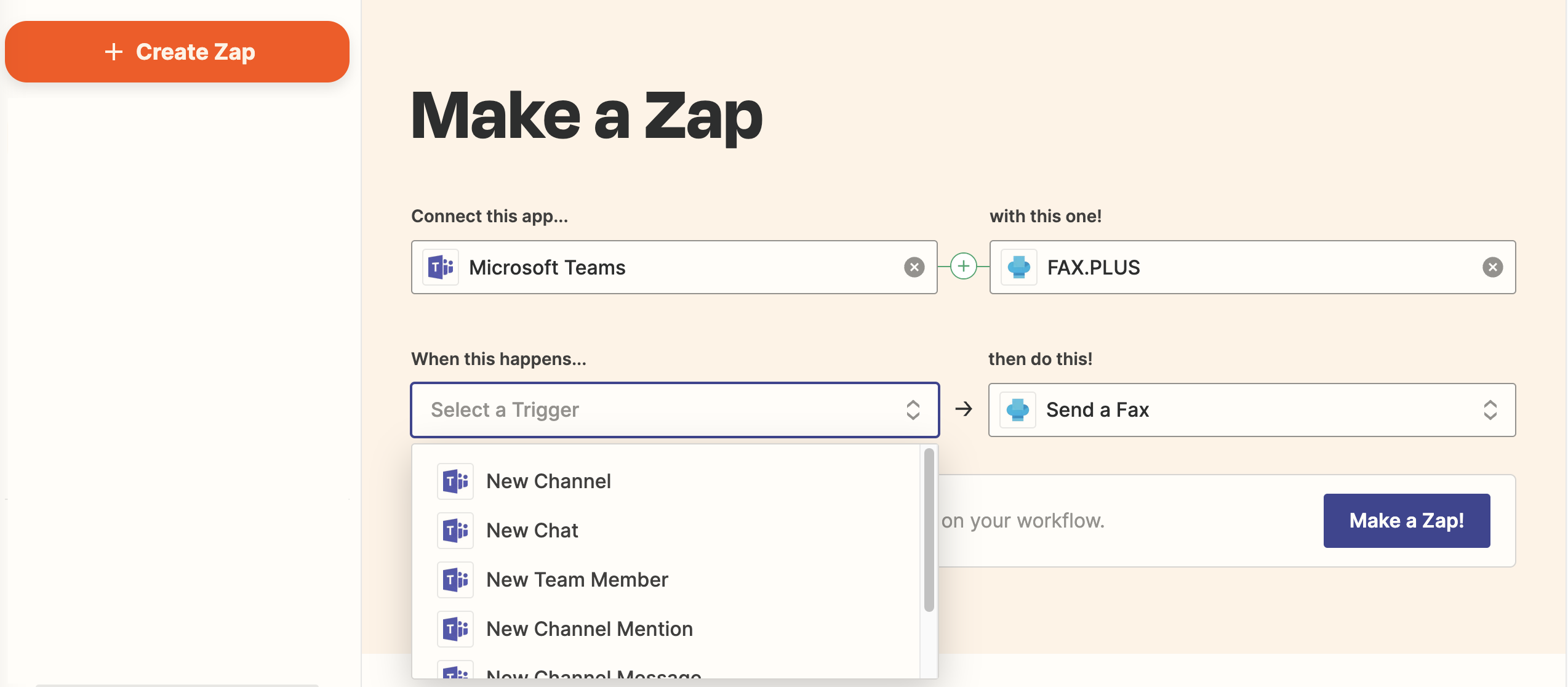This screenshot has height=687, width=1568.
Task: Open the Microsoft Teams app field
Action: click(x=674, y=267)
